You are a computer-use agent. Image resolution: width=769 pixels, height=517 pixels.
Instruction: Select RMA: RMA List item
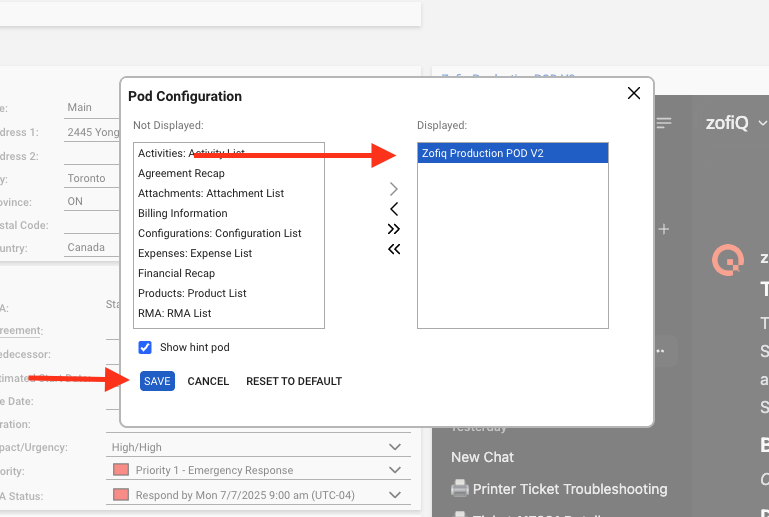(x=229, y=313)
